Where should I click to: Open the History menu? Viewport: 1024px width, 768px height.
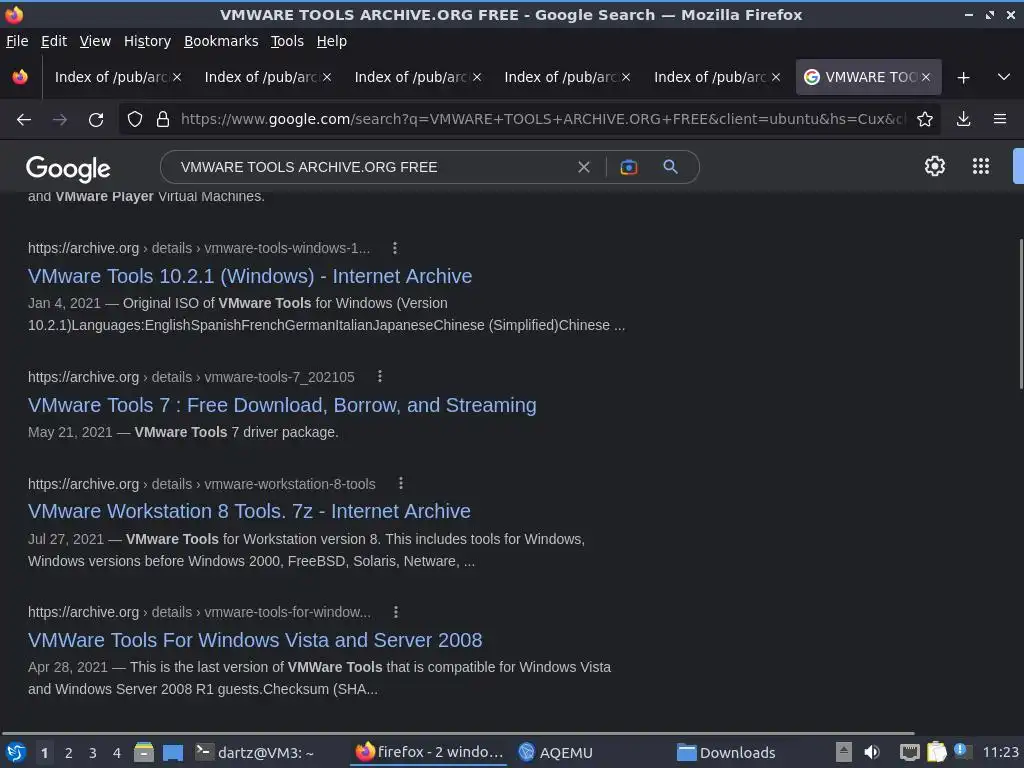[147, 41]
